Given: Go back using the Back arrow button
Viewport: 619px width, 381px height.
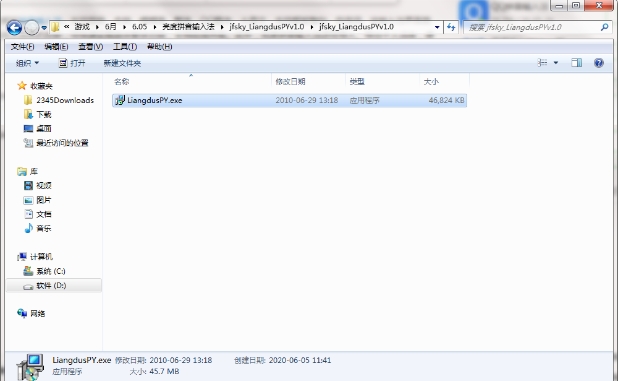Looking at the screenshot, I should [15, 28].
